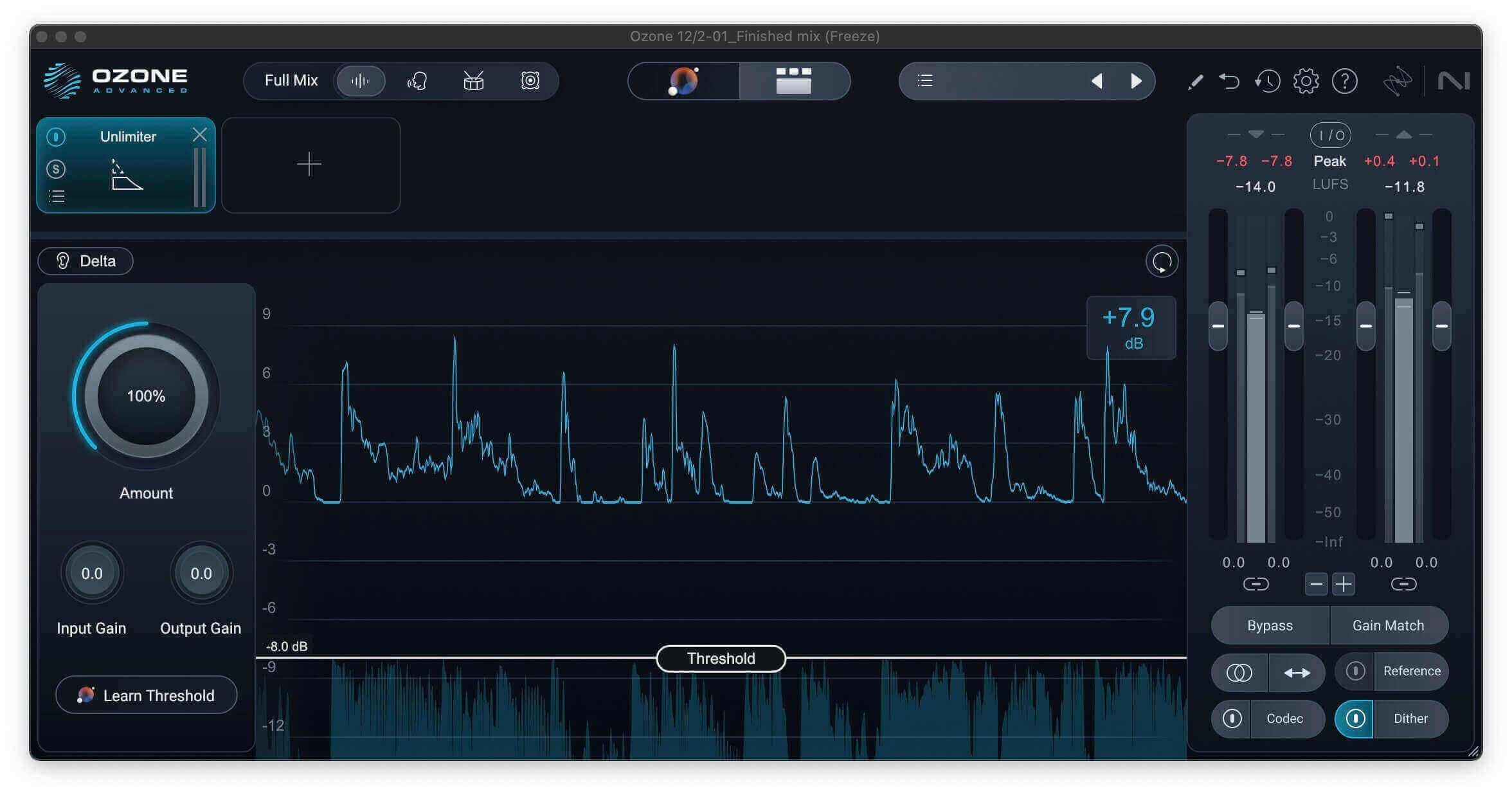Toggle the Codec power button
Screen dimensions: 1512x795
click(1232, 718)
